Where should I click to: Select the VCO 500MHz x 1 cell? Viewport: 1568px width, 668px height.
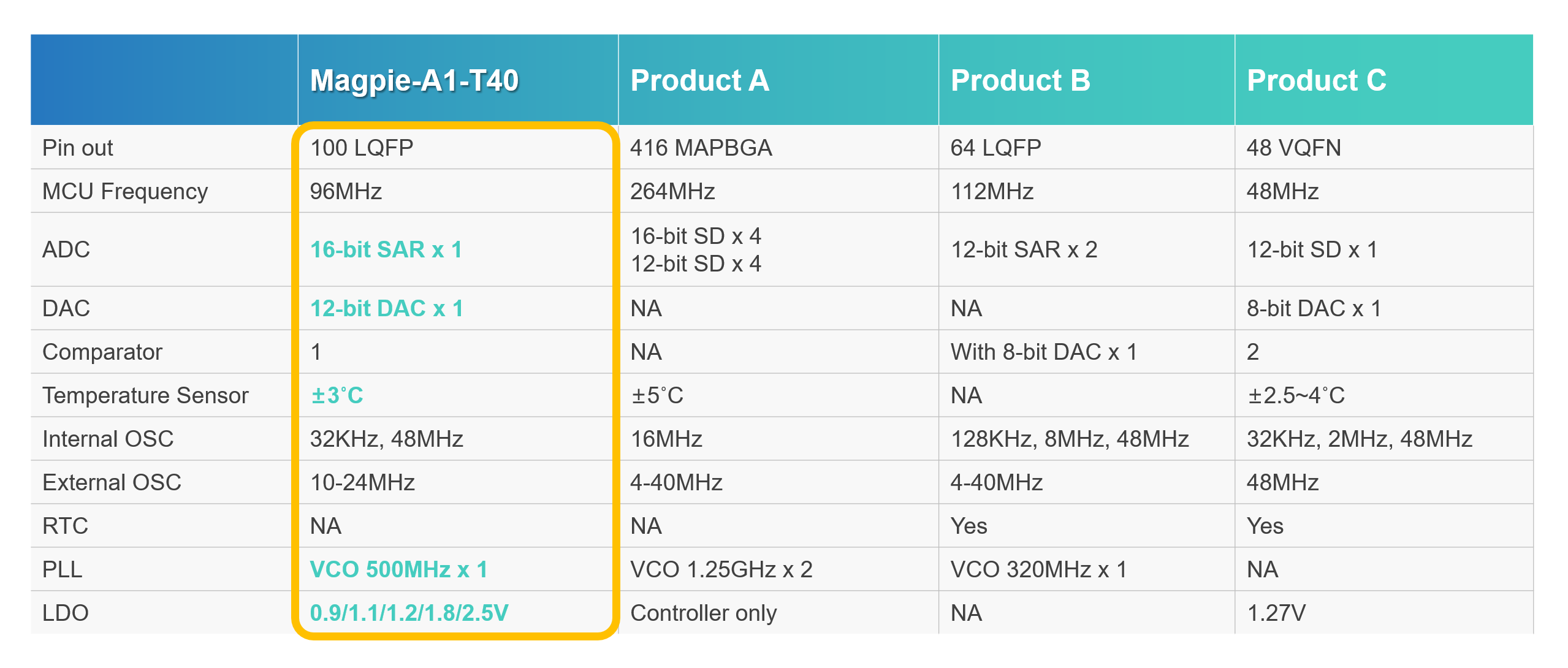(x=398, y=569)
